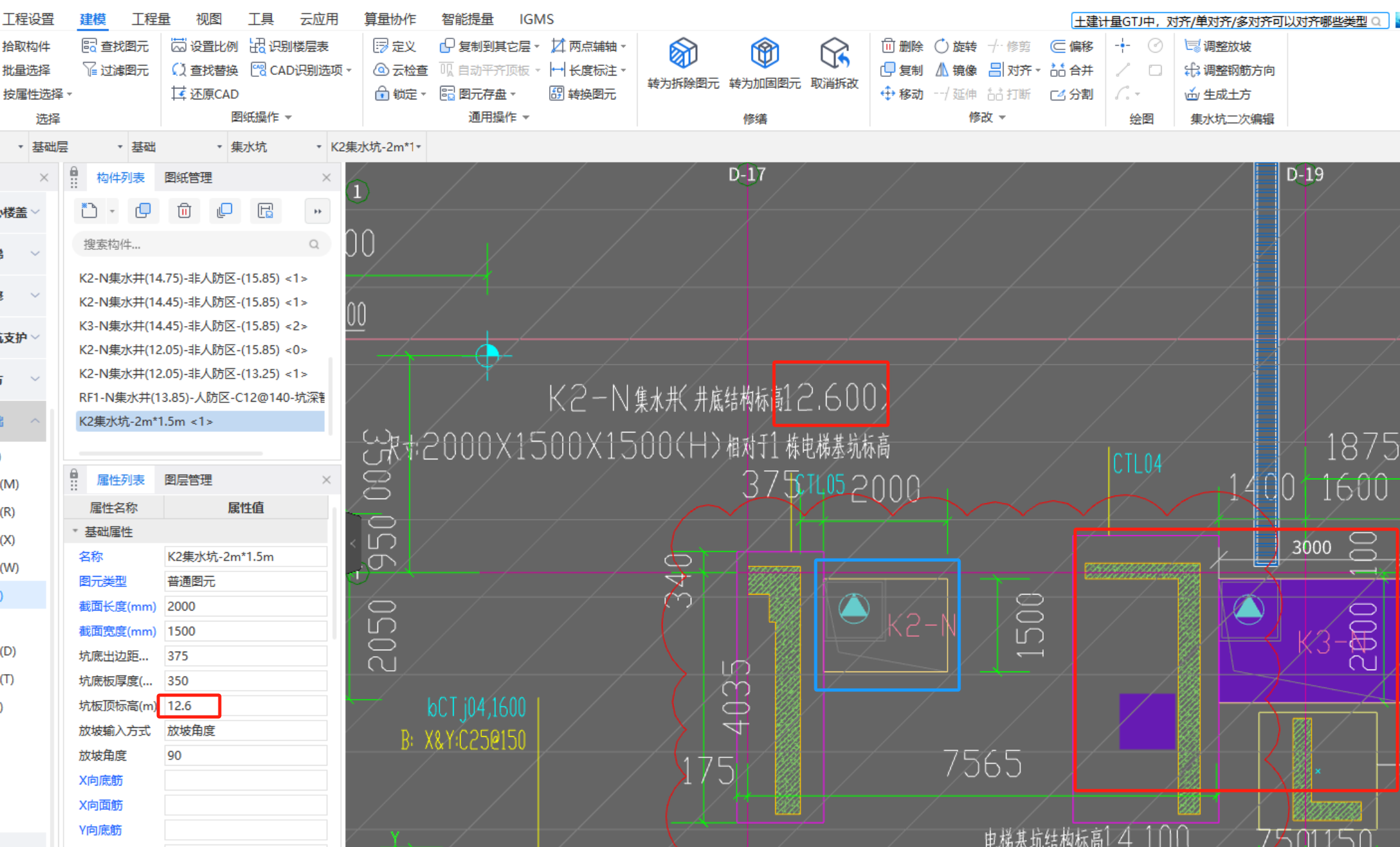The image size is (1400, 847).
Task: Click the 设置比例 tool
Action: pos(204,46)
